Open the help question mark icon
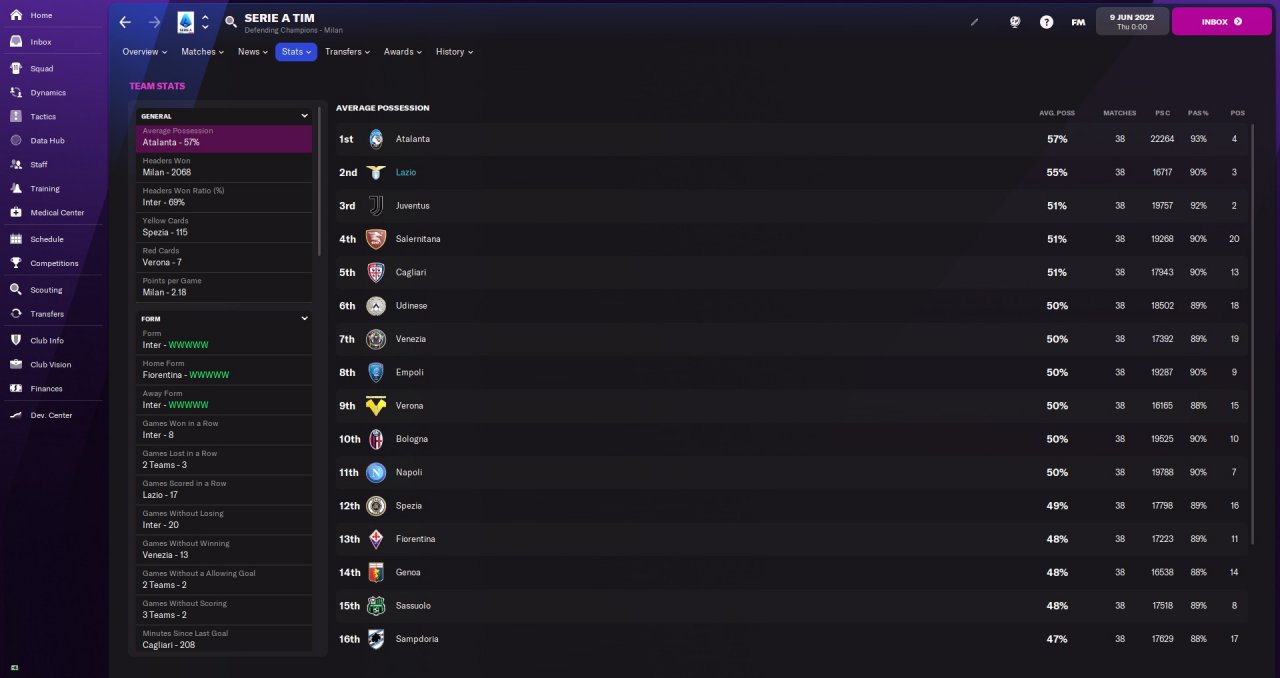The height and width of the screenshot is (678, 1280). (x=1046, y=22)
